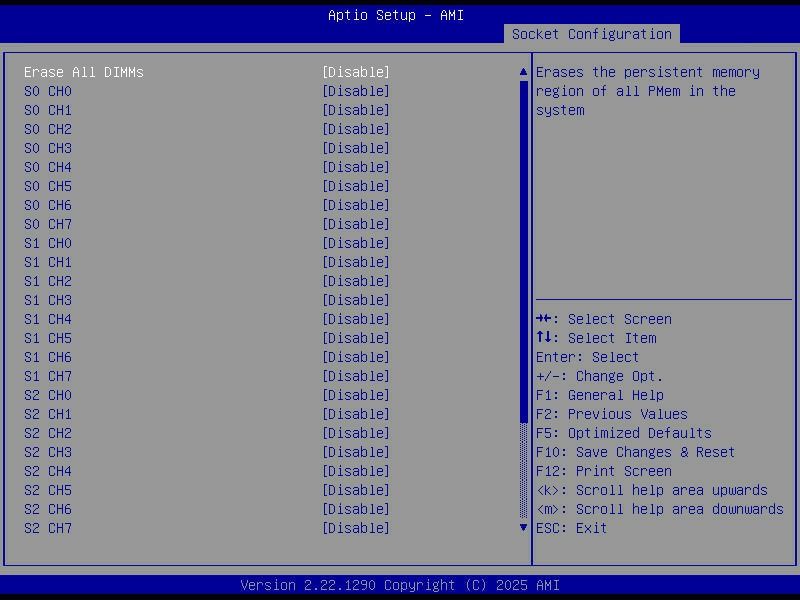Image resolution: width=800 pixels, height=600 pixels.
Task: Click the F10: Save Changes & Reset hint
Action: [x=635, y=452]
